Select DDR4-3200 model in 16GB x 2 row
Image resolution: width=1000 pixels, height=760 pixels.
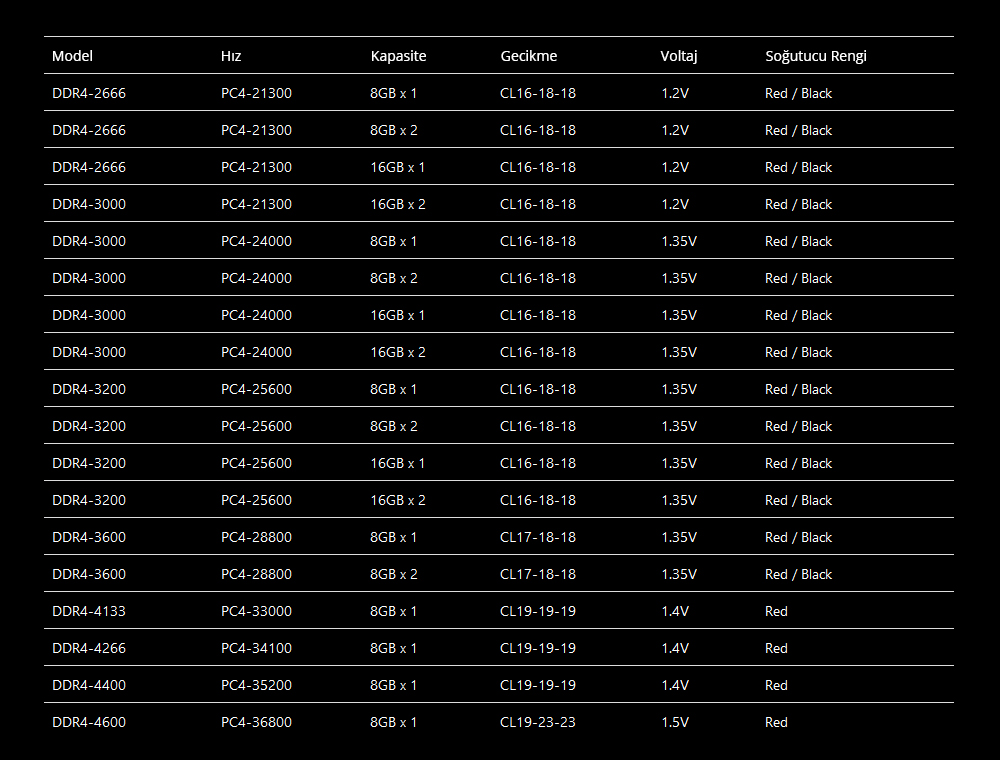(89, 501)
